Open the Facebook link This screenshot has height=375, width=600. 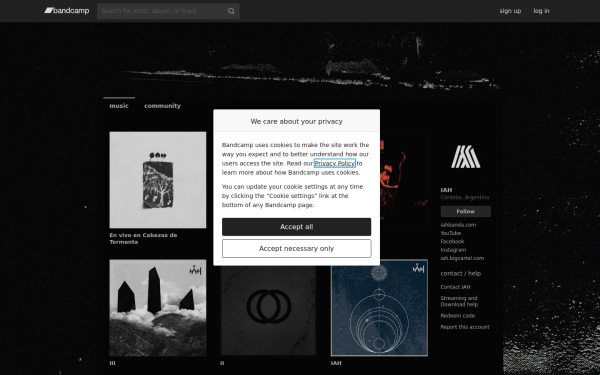coord(452,242)
